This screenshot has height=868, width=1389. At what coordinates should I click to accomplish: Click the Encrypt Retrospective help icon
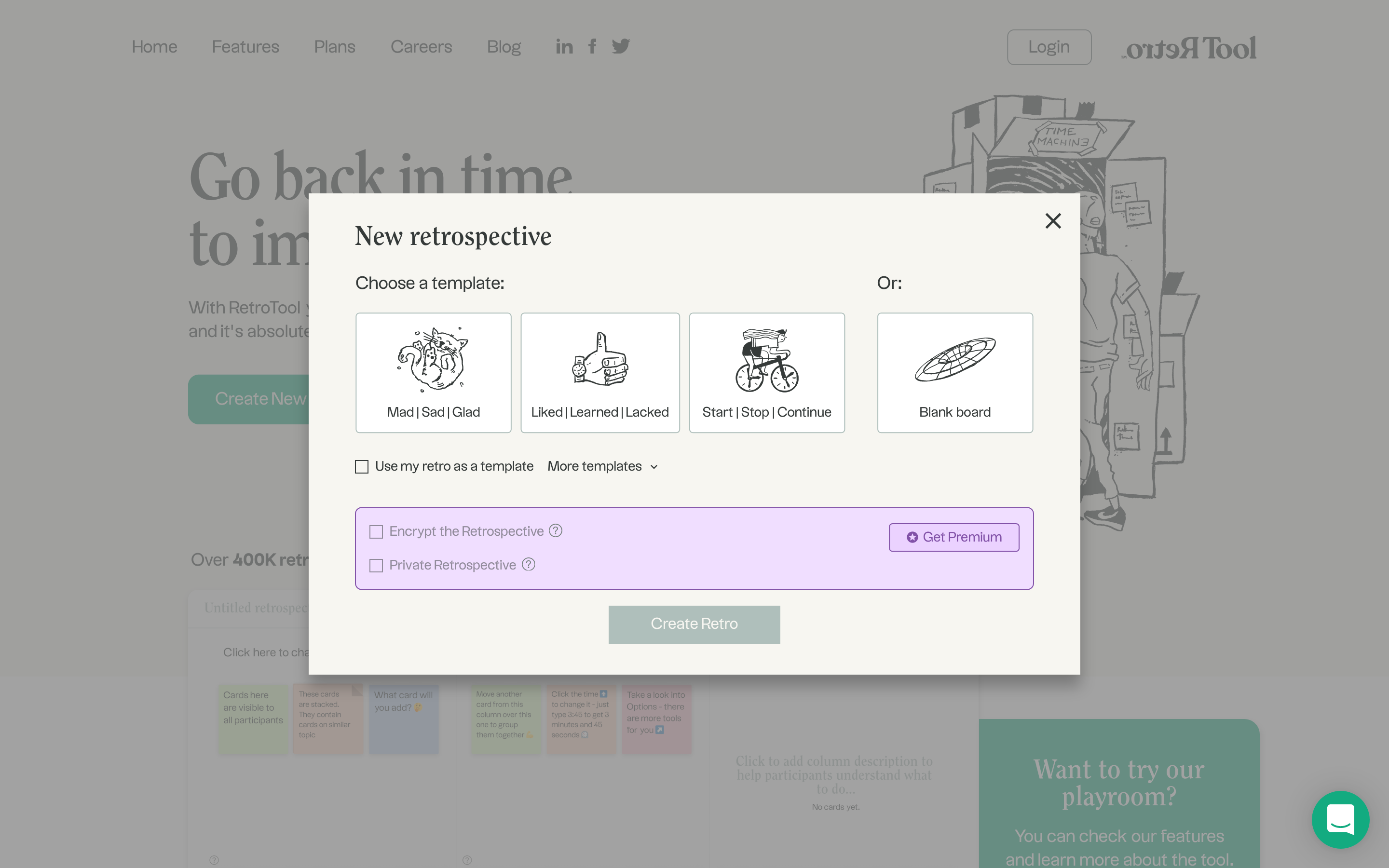coord(556,531)
